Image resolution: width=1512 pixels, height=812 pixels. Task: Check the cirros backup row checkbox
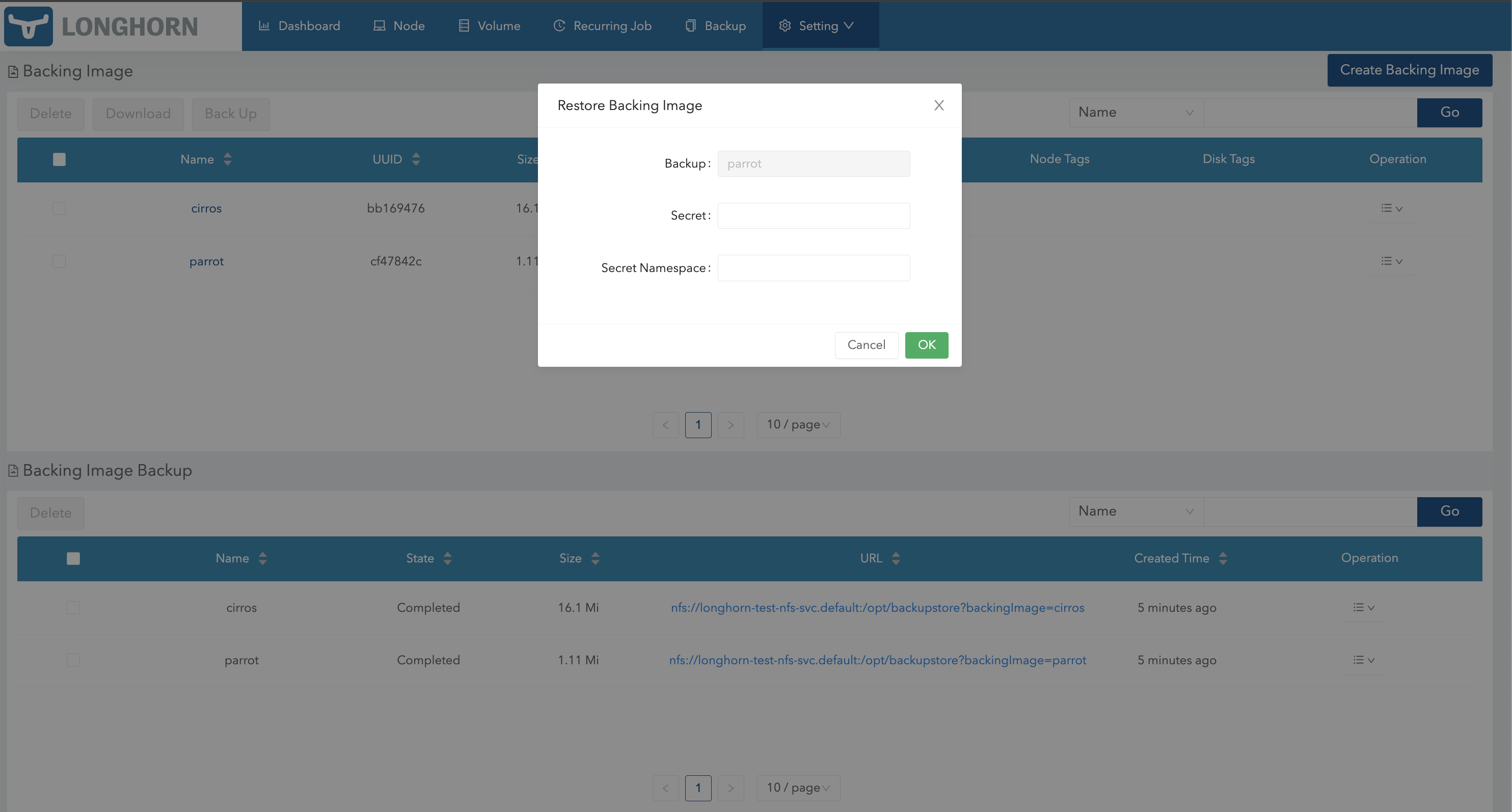click(x=73, y=608)
